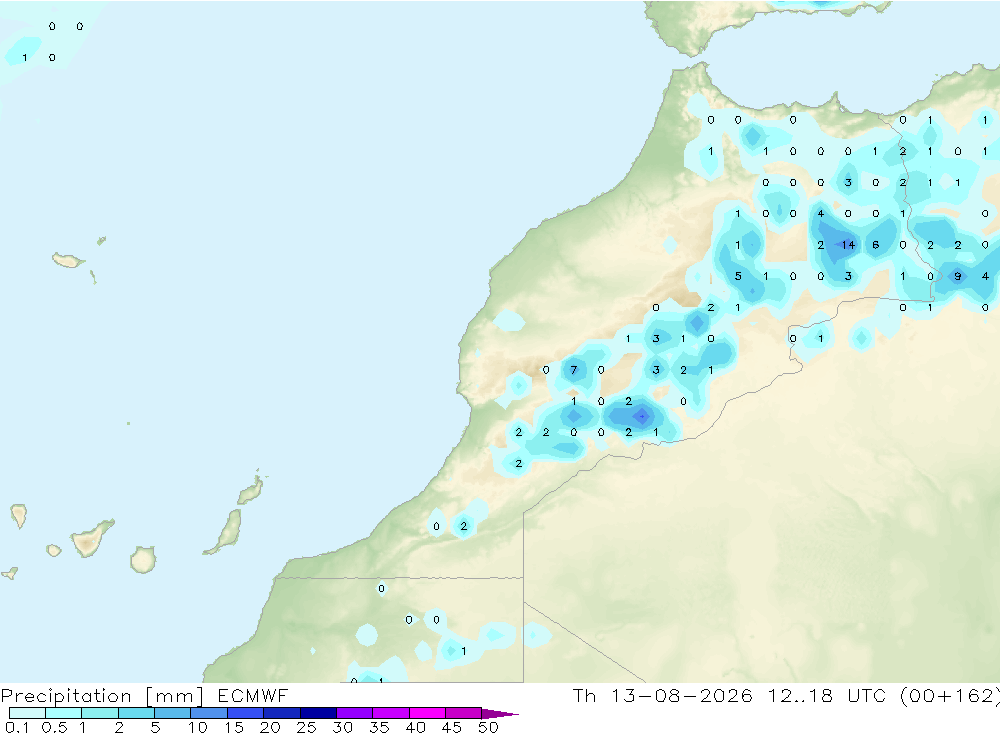Click the '0.1' legend scale label
This screenshot has height=733, width=1000.
coord(17,727)
